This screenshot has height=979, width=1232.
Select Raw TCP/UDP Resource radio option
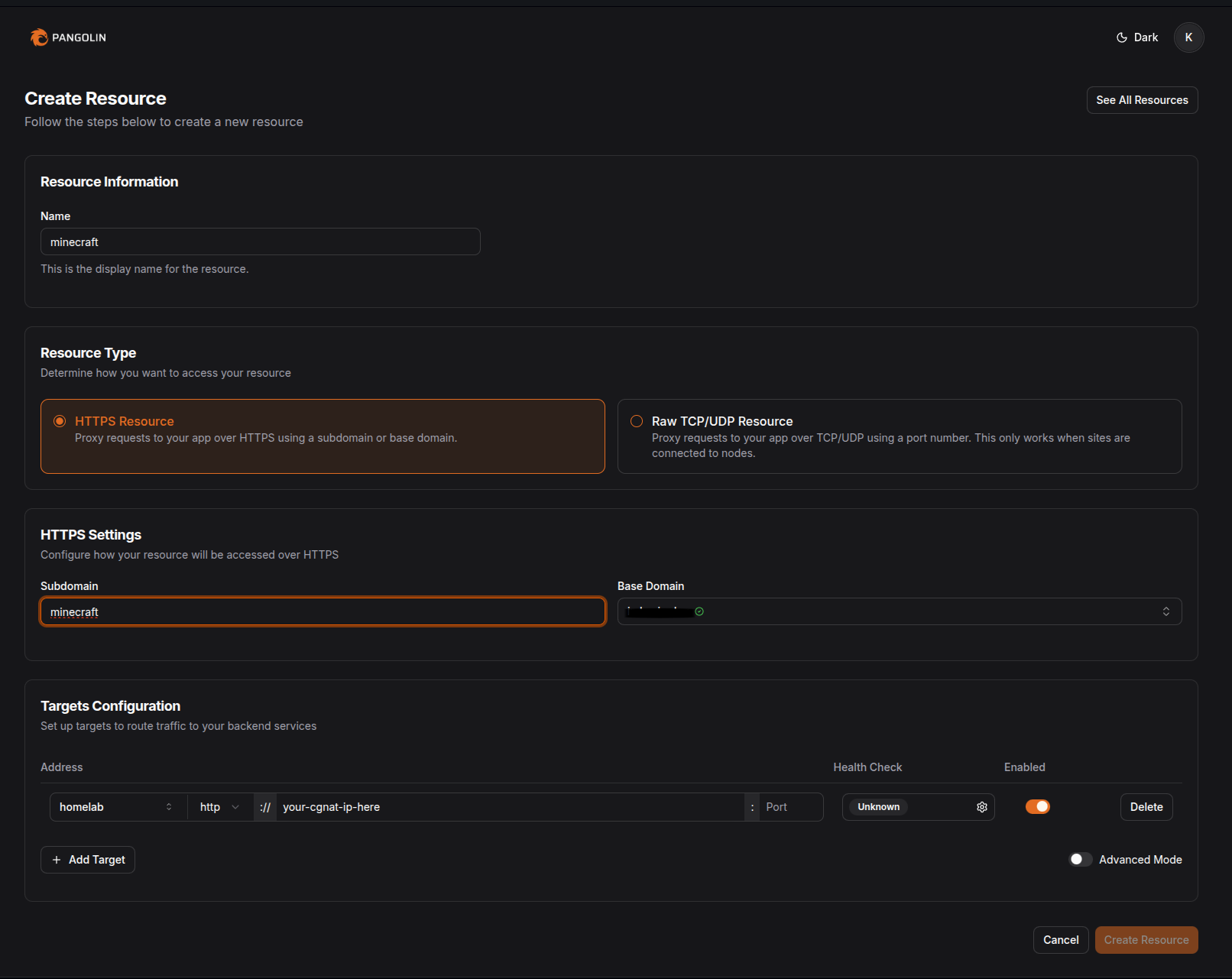[x=636, y=421]
